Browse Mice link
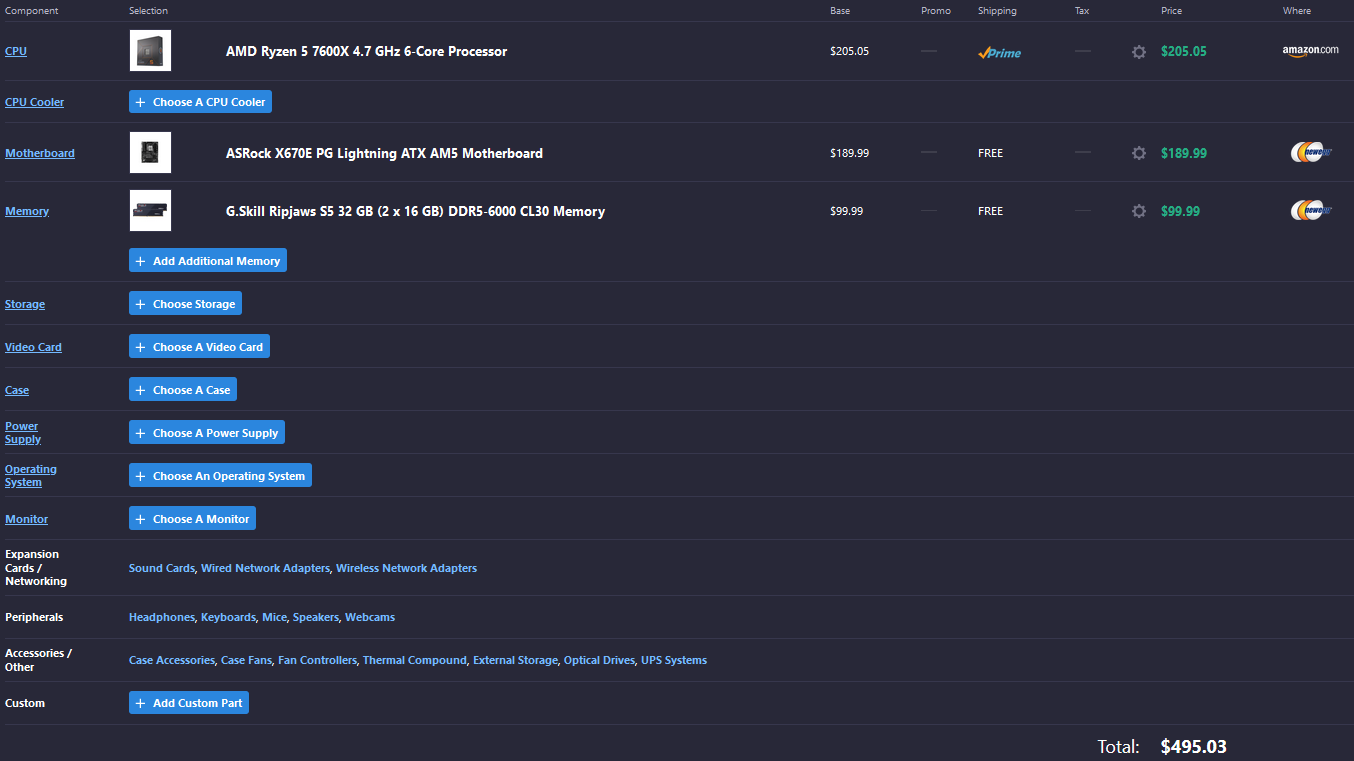 [x=274, y=617]
